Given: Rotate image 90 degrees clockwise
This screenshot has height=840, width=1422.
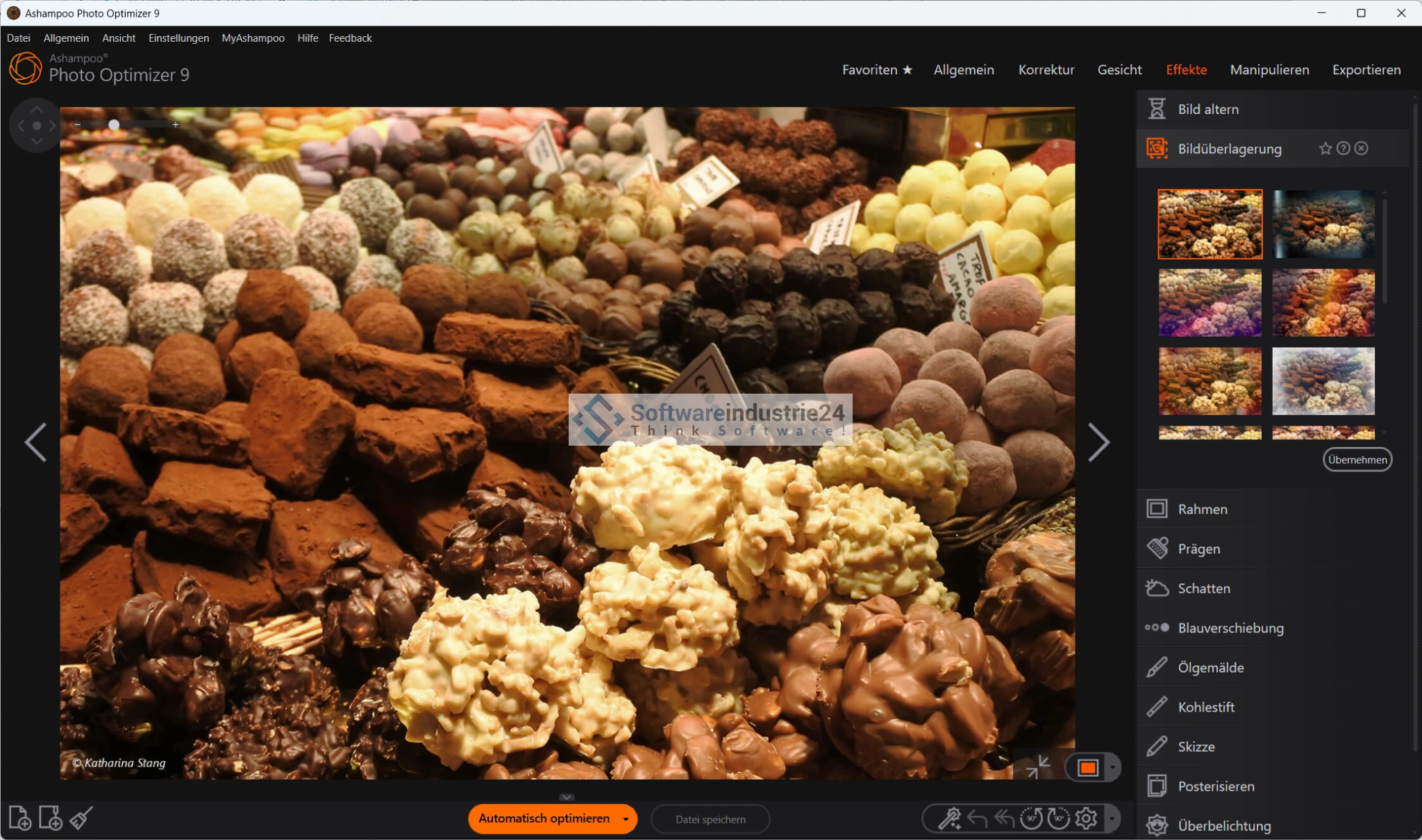Looking at the screenshot, I should (1059, 819).
